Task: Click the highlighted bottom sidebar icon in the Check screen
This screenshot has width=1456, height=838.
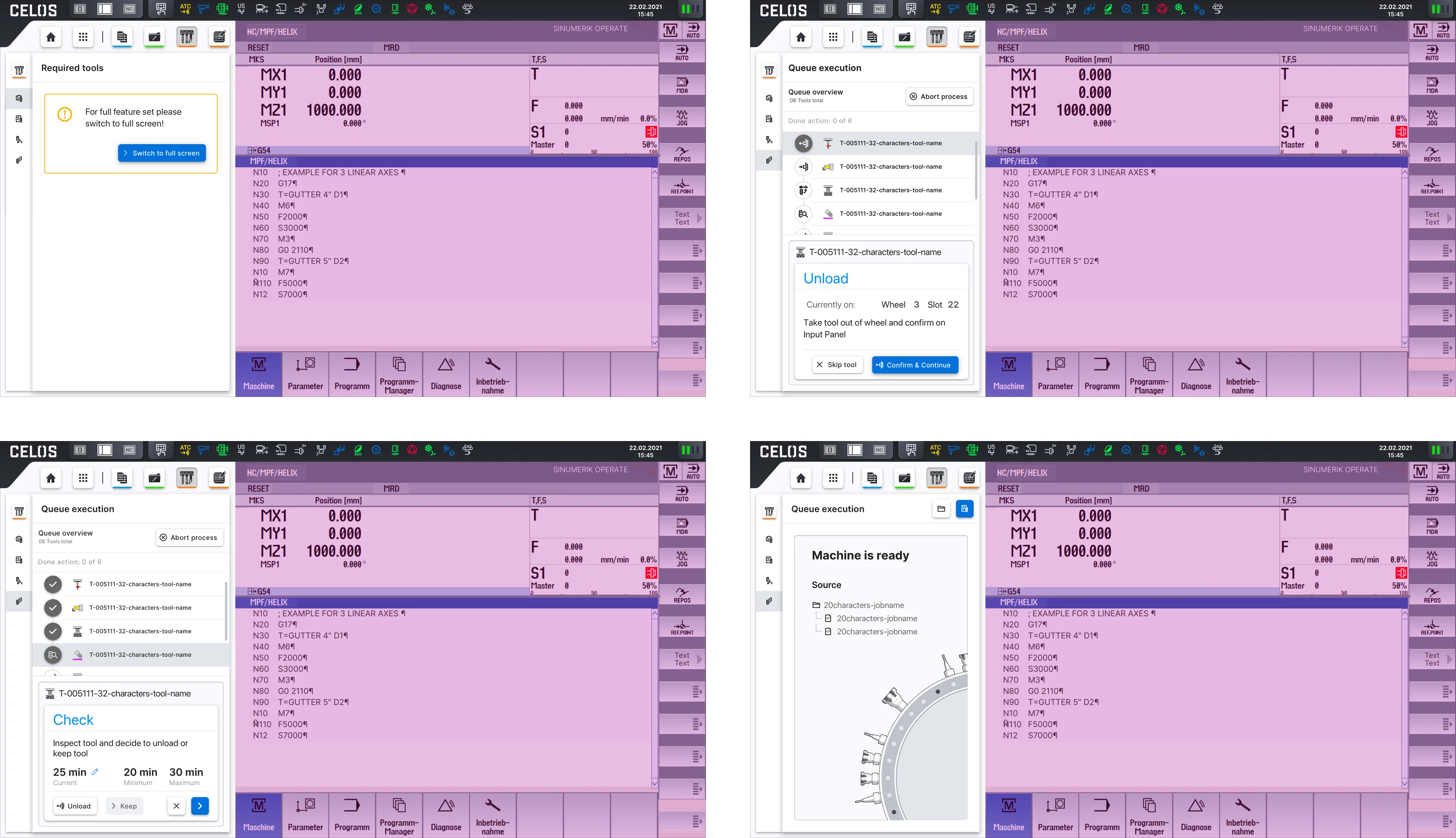Action: pyautogui.click(x=19, y=601)
